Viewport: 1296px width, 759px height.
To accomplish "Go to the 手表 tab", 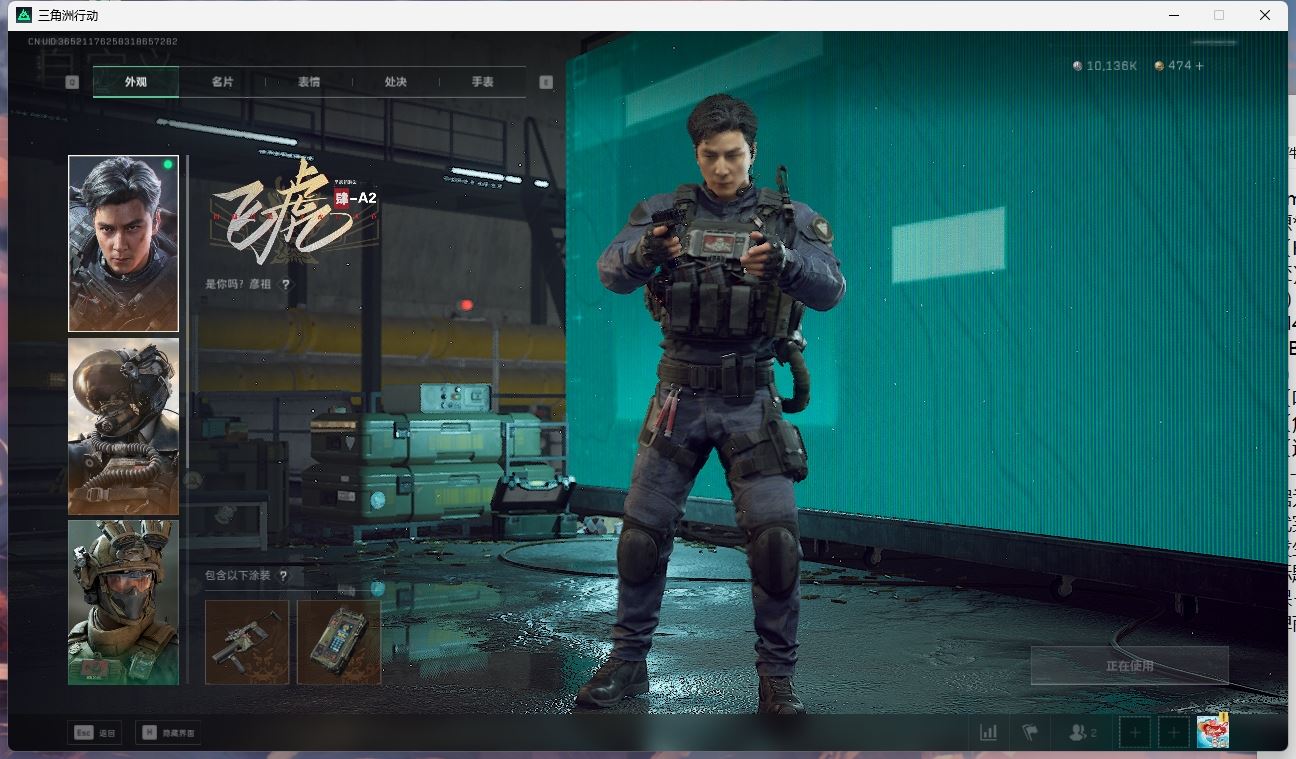I will [x=483, y=82].
